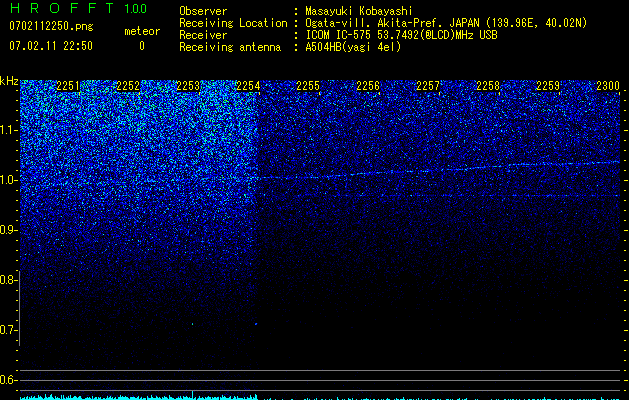Click the date stamp 07.02.11 22:50
629x400 pixels.
[x=51, y=46]
